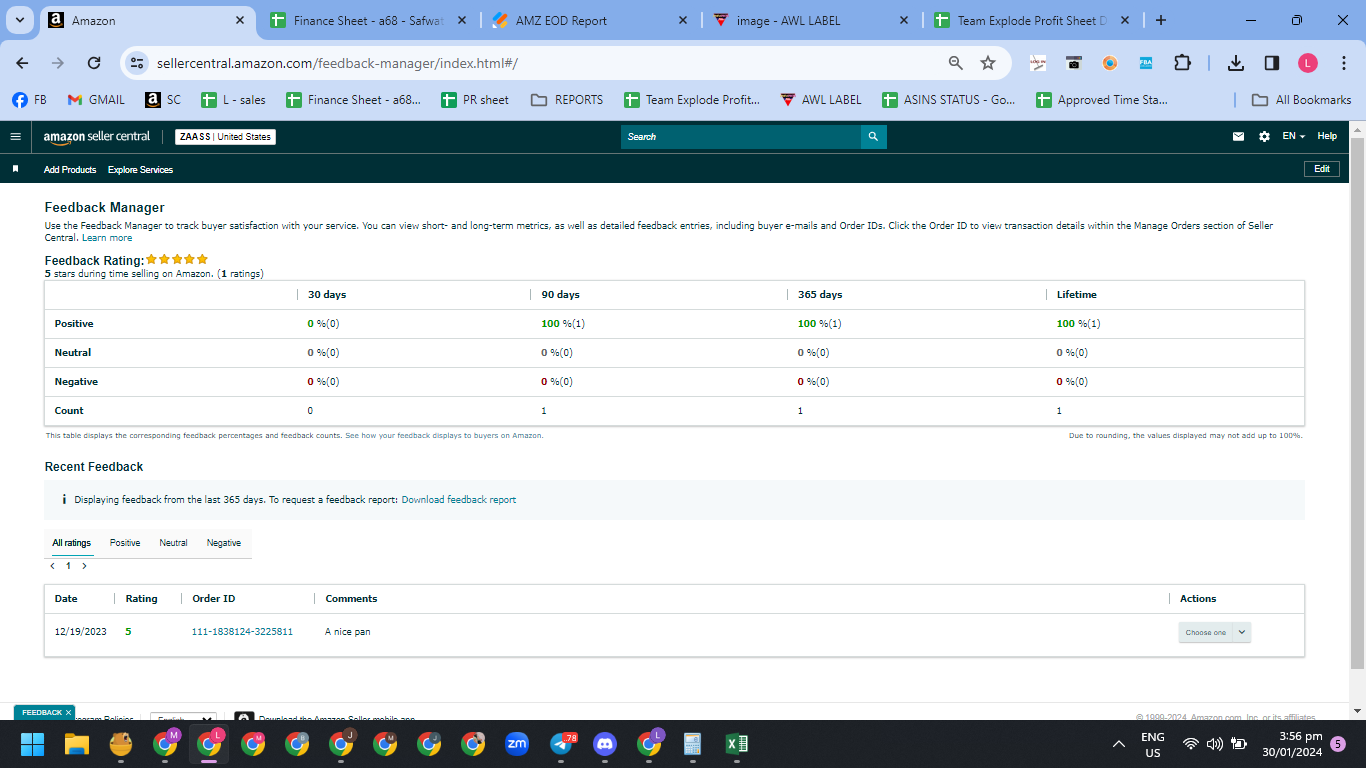1366x768 pixels.
Task: Close the FEEDBACK widget tab
Action: click(69, 712)
